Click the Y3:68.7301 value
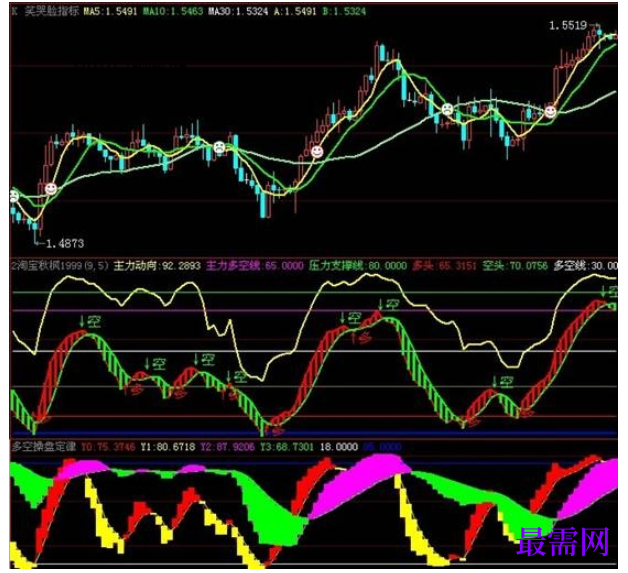The width and height of the screenshot is (628, 573). 287,447
